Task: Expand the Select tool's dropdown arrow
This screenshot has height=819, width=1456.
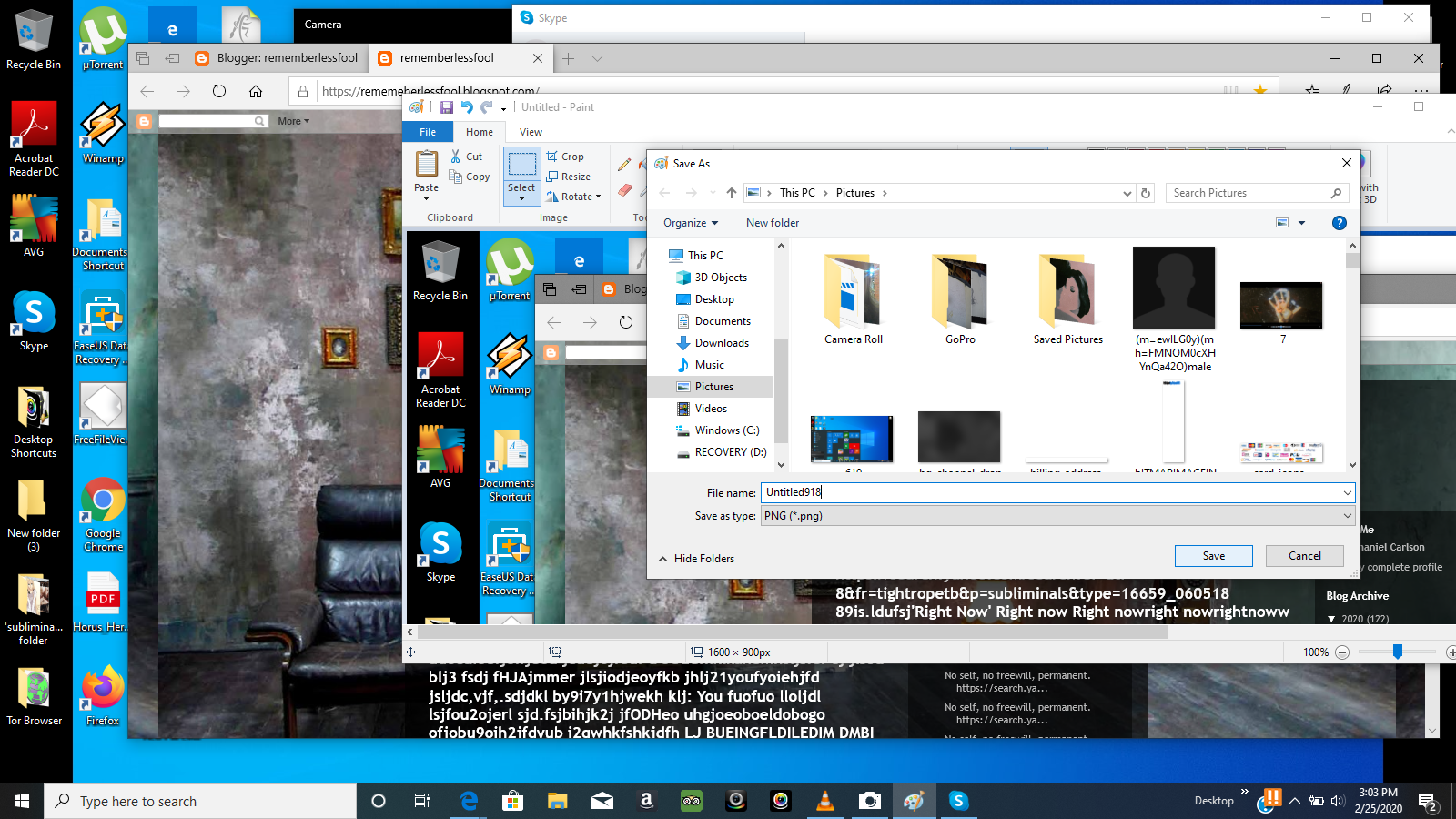Action: [x=521, y=198]
